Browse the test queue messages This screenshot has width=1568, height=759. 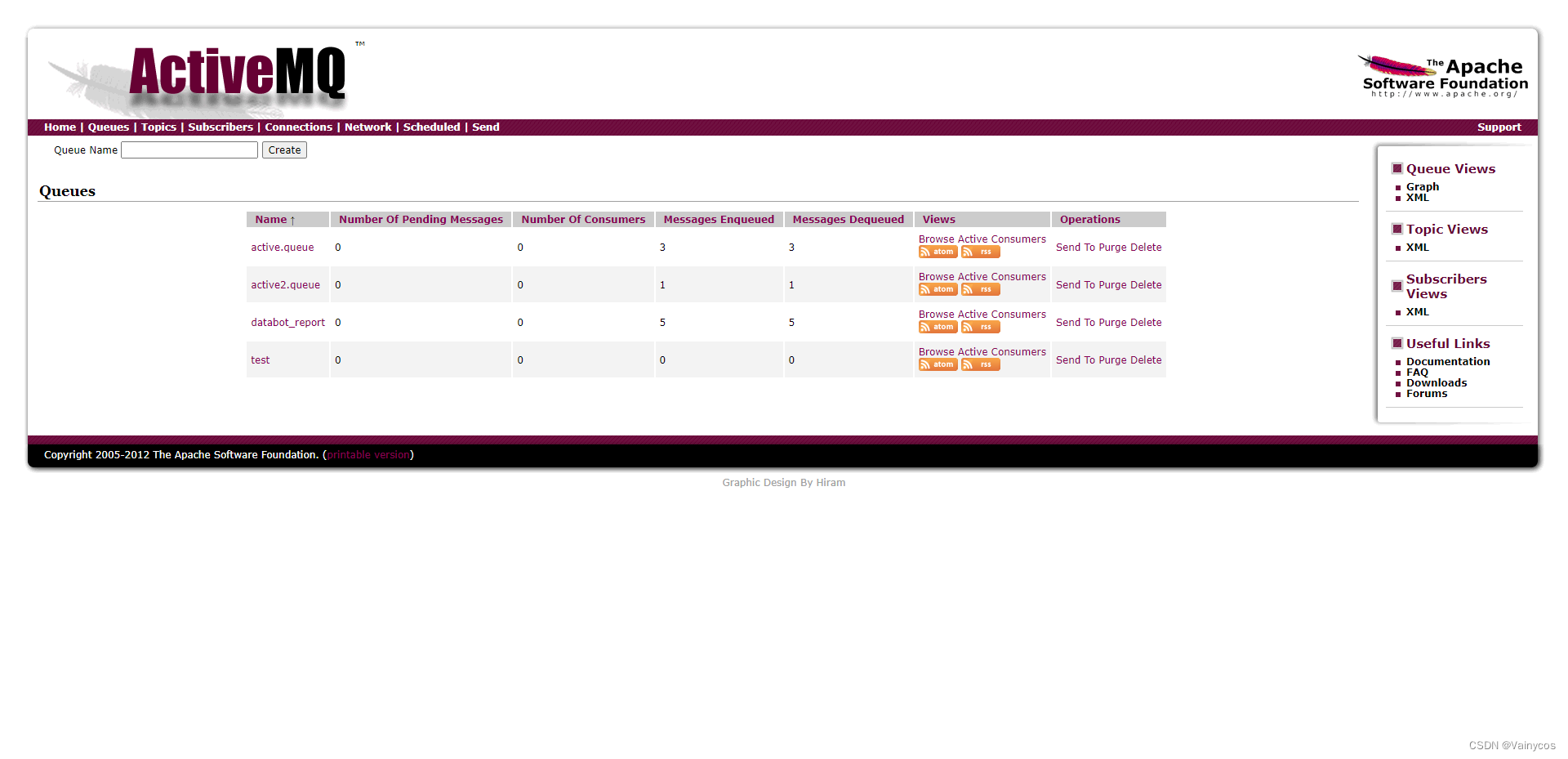coord(936,352)
